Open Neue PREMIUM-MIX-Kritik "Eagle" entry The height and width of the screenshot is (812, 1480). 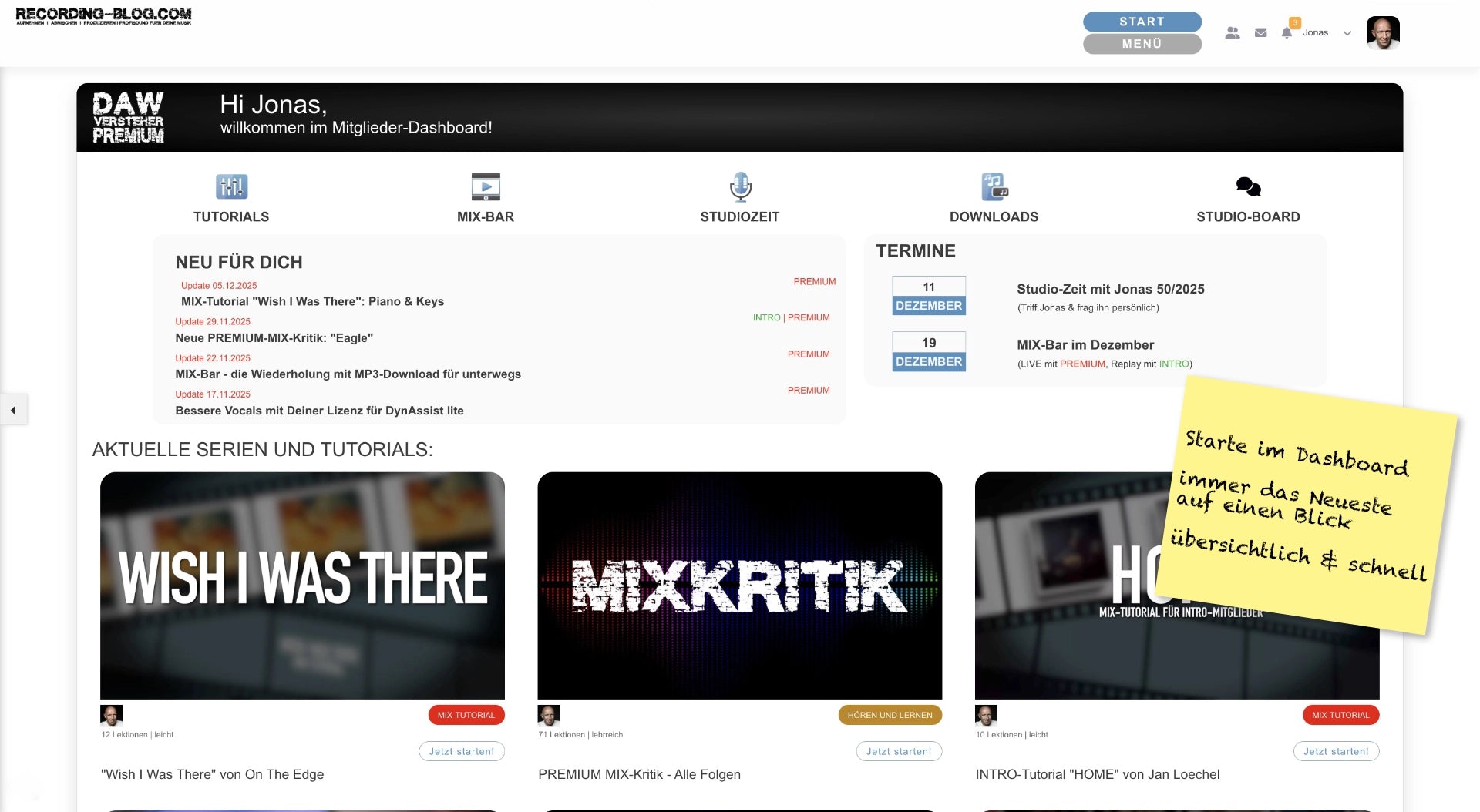pyautogui.click(x=274, y=337)
